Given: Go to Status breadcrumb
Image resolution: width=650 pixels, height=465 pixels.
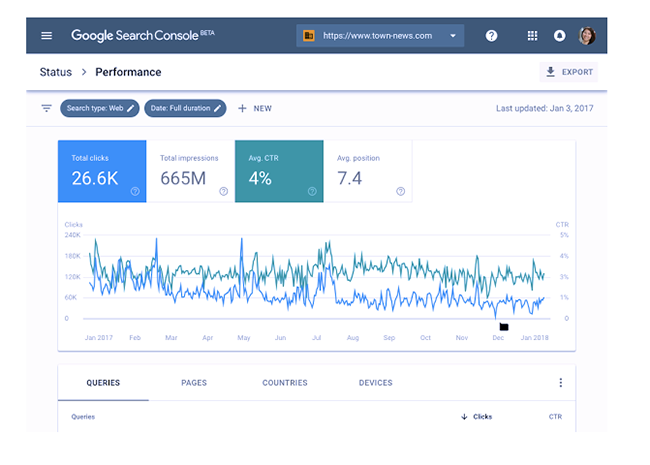Looking at the screenshot, I should pyautogui.click(x=56, y=72).
